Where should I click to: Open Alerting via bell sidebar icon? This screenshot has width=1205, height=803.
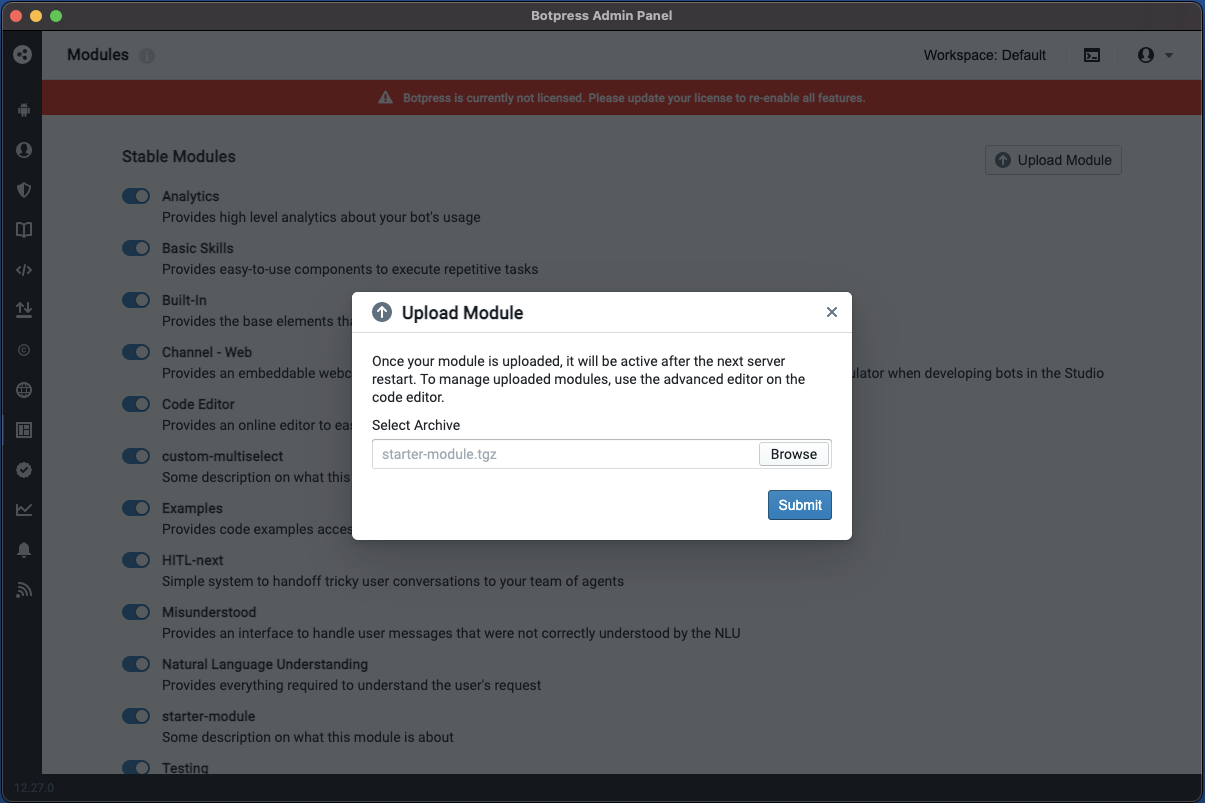24,550
